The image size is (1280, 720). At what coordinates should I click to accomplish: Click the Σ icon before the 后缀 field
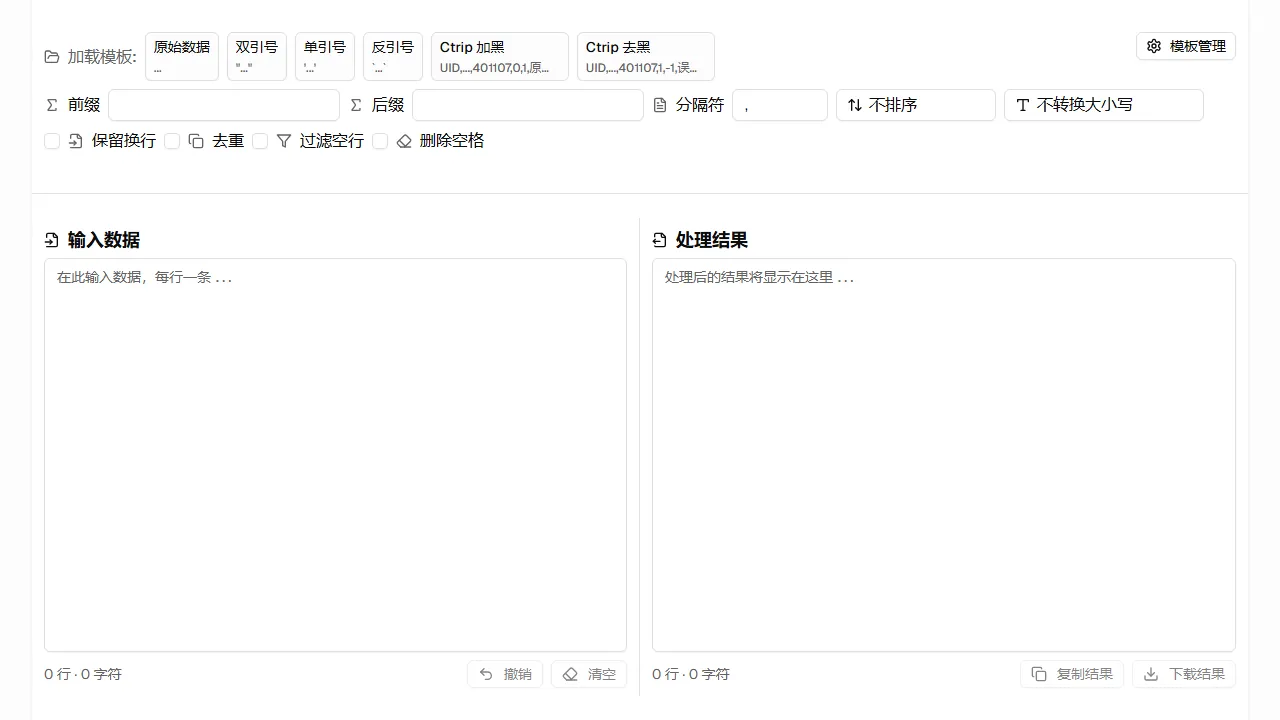pos(356,104)
